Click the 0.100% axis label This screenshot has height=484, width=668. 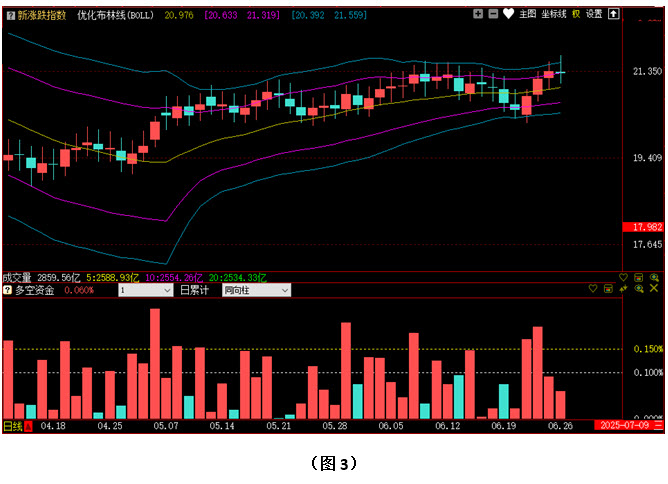click(x=648, y=373)
